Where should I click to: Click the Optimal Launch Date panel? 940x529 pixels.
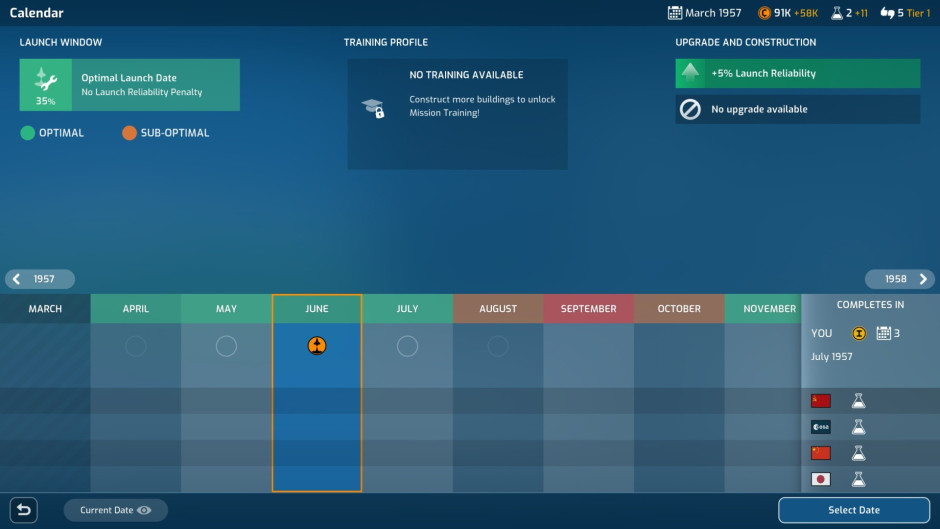129,85
